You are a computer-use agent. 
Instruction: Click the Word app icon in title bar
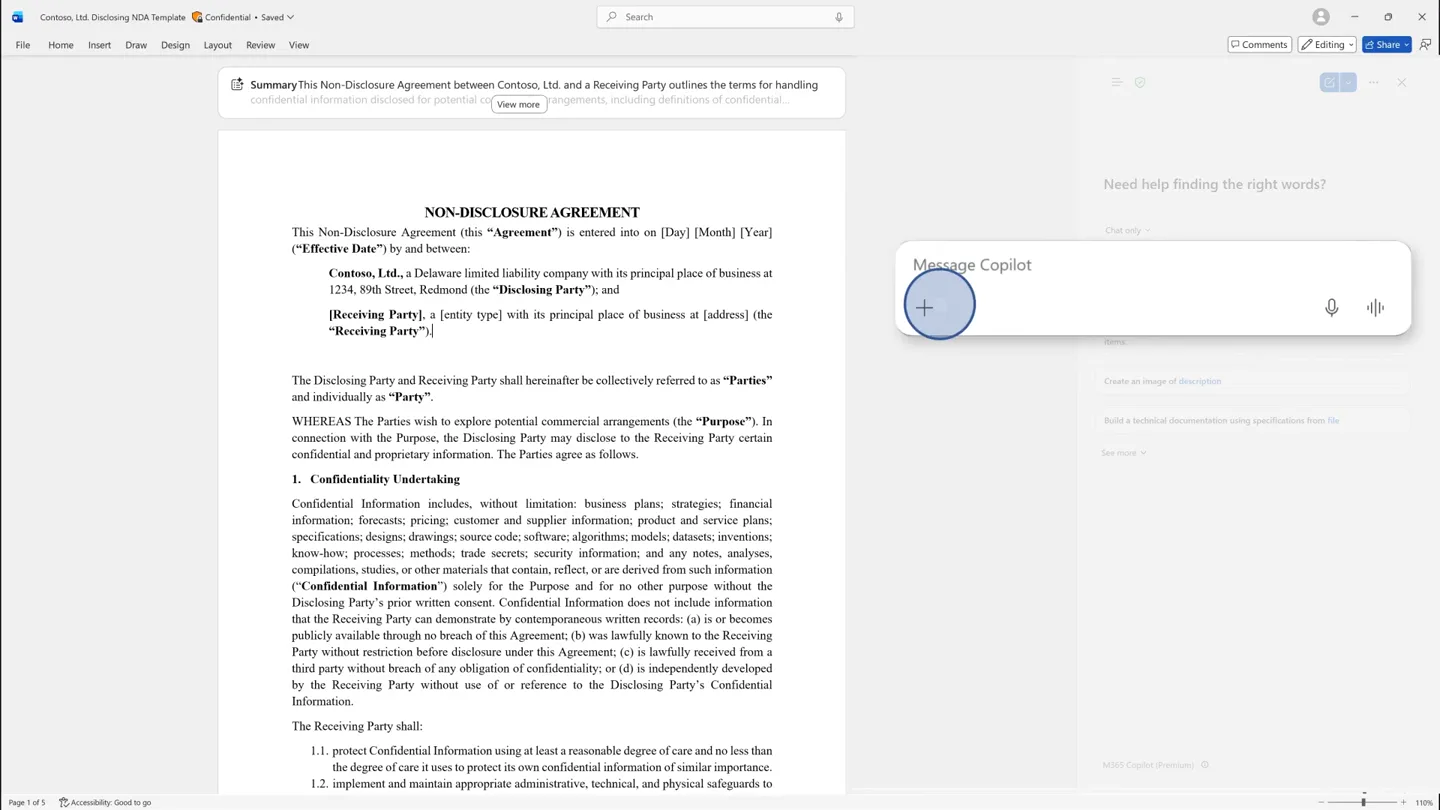(17, 17)
